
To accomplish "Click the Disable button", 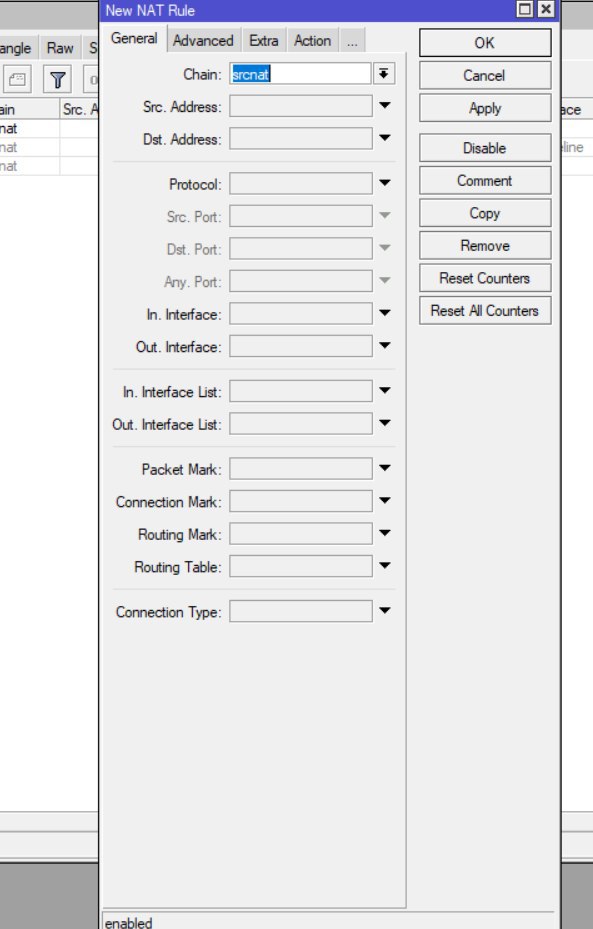I will pos(485,148).
